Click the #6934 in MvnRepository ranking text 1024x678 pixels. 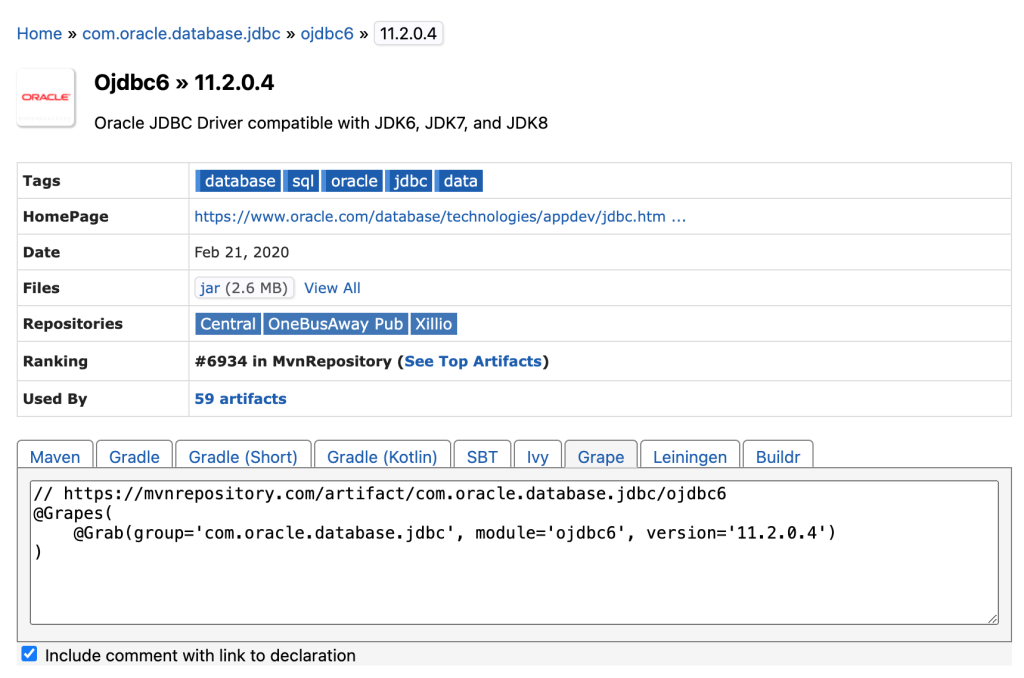point(293,361)
